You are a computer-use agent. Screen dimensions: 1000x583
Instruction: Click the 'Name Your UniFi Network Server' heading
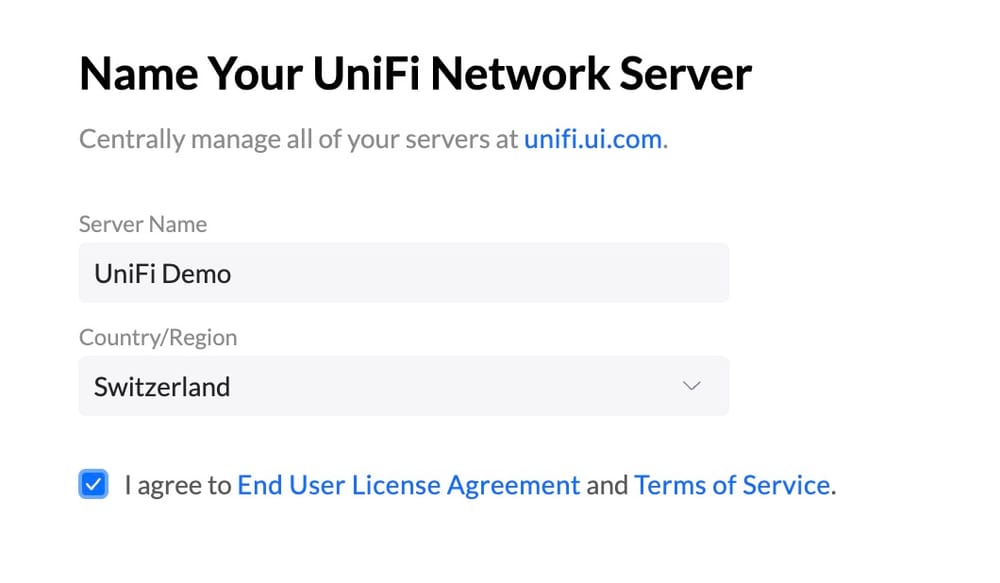pyautogui.click(x=414, y=73)
